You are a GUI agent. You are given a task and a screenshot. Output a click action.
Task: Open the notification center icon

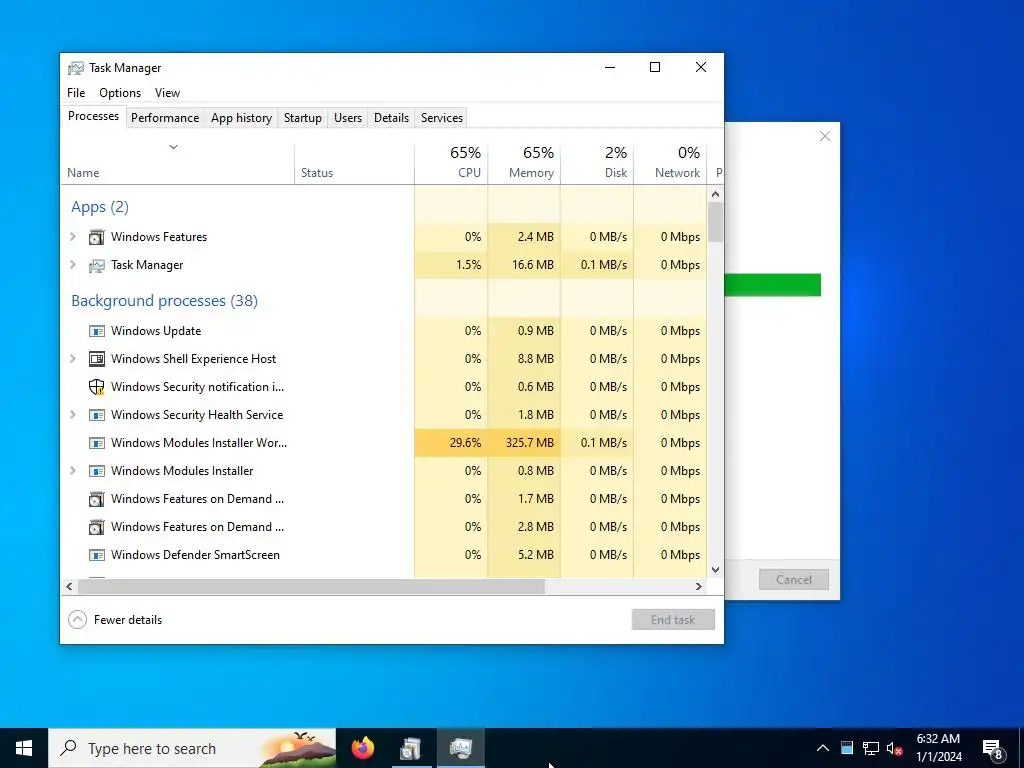click(993, 748)
